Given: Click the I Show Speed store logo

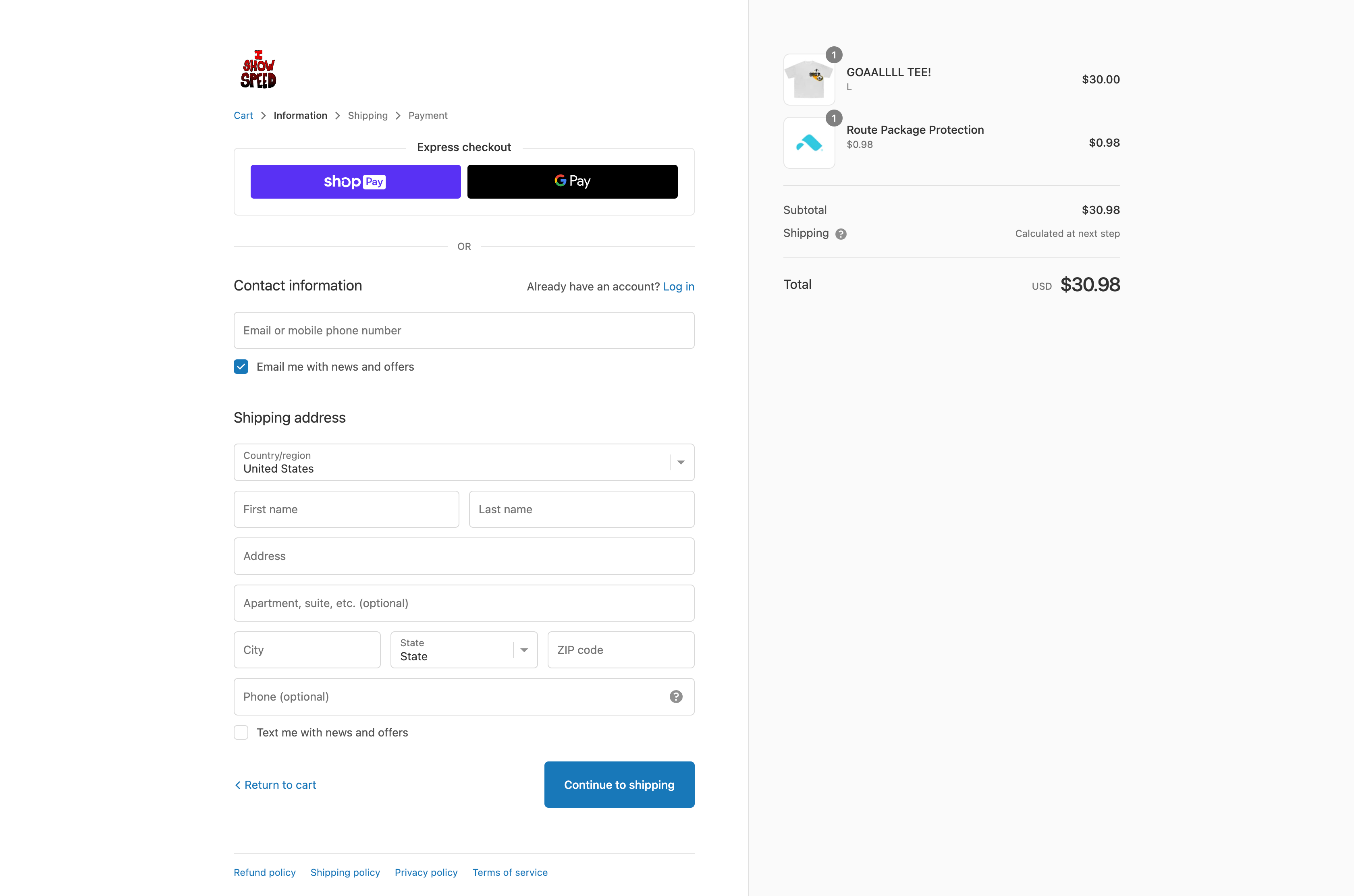Looking at the screenshot, I should coord(258,69).
